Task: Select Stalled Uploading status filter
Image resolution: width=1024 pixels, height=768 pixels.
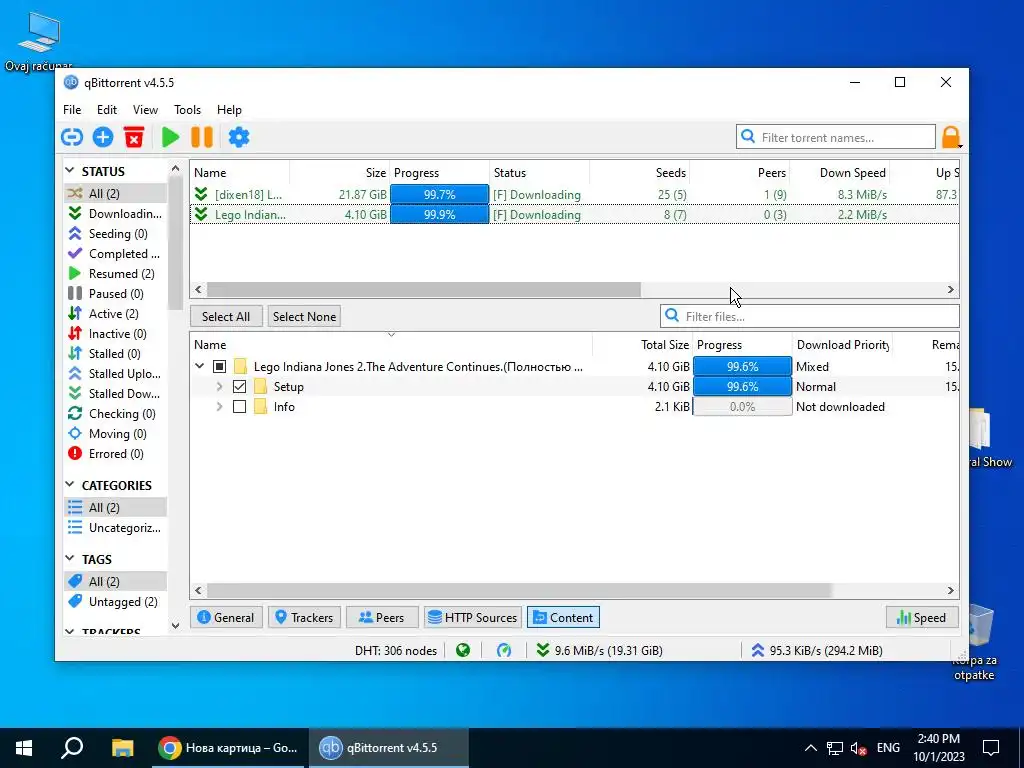Action: 115,374
